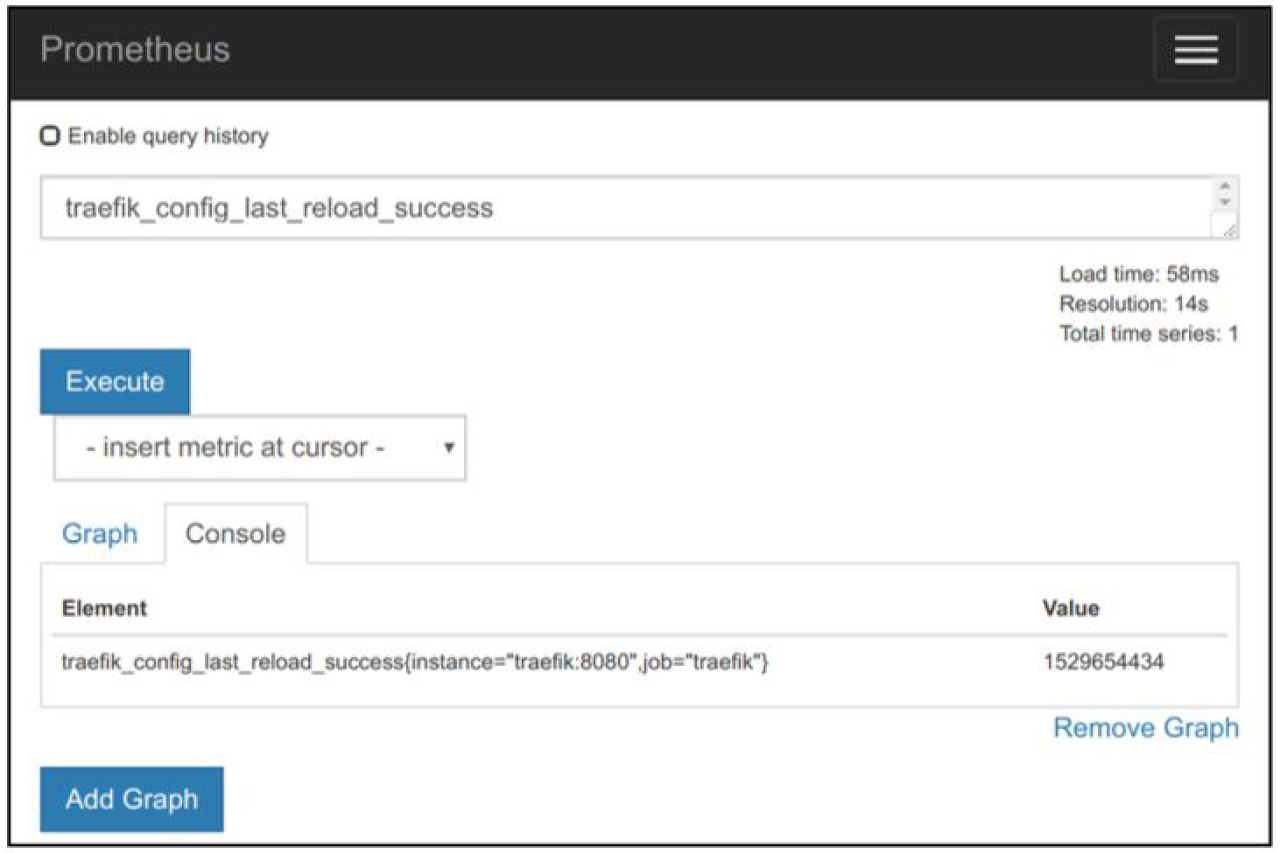1280x853 pixels.
Task: Run the query with Execute
Action: pos(115,381)
